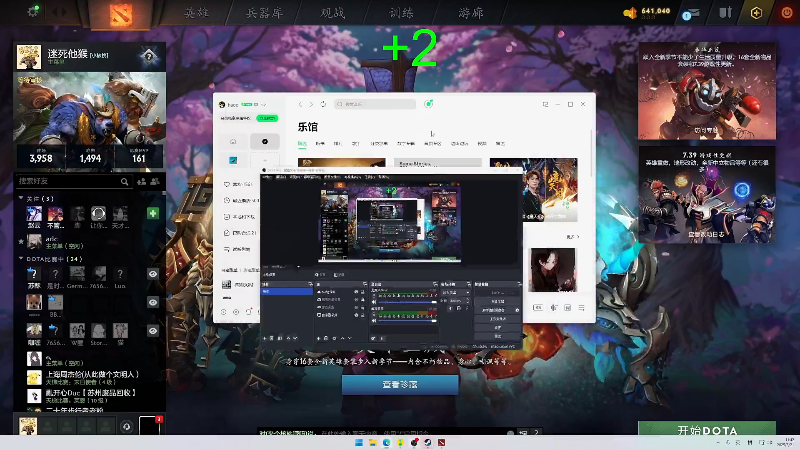800x450 pixels.
Task: Open the Dota Plus hexagon icon
Action: pos(756,13)
